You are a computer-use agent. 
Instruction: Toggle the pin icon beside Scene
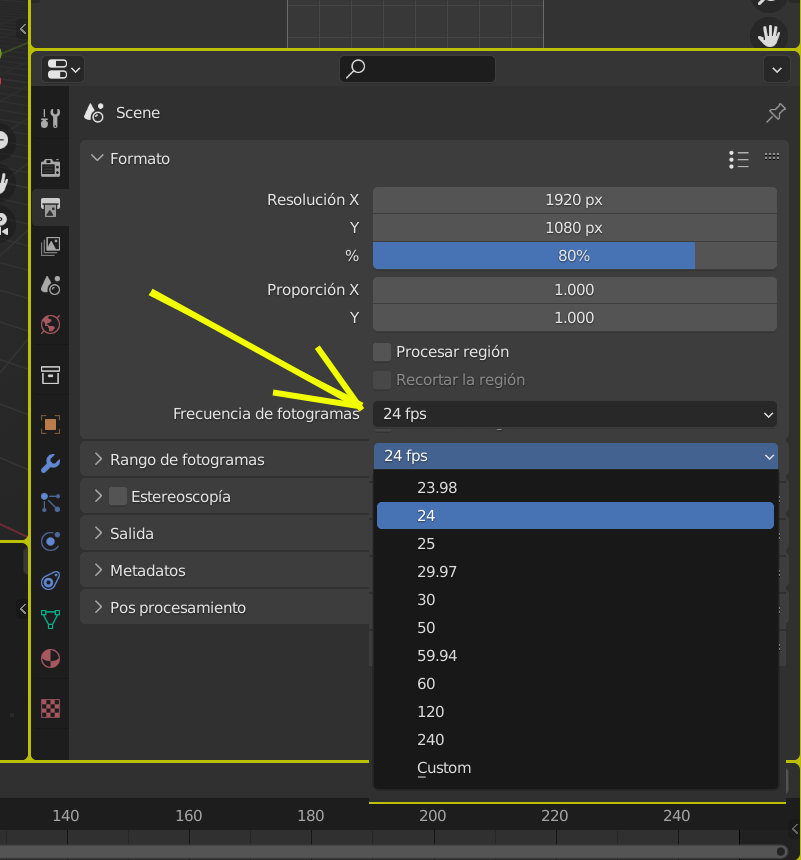pos(775,113)
